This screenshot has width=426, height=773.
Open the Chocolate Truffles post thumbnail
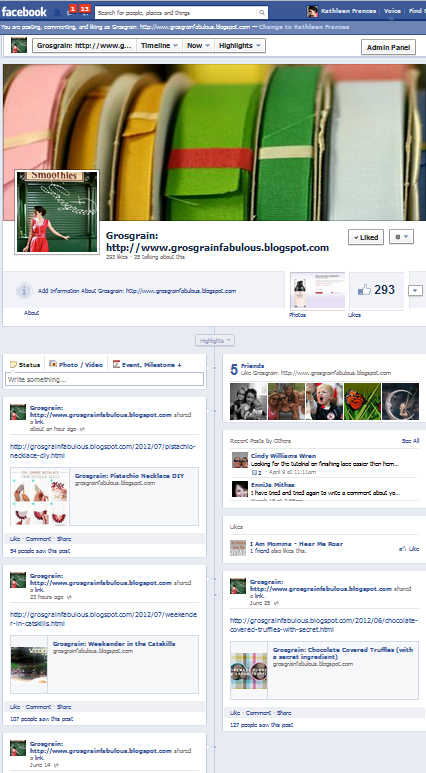(x=249, y=670)
